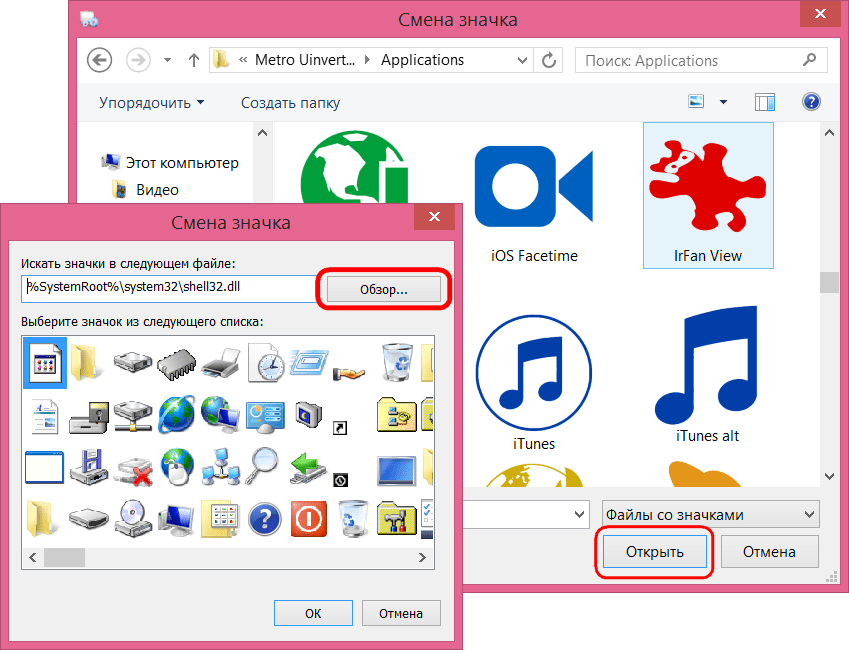
Task: Select the drive with red X icon
Action: [135, 471]
